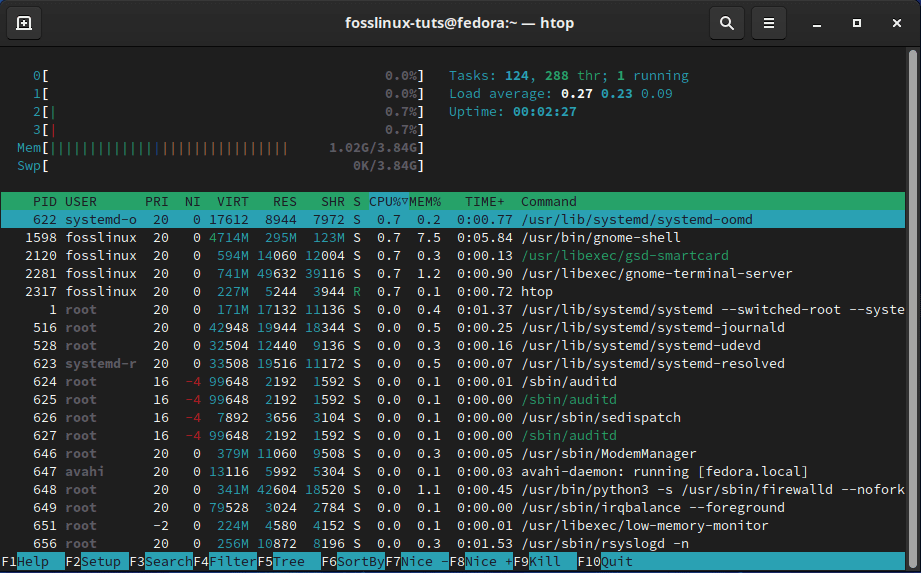Select the ModemManager process row

453,454
